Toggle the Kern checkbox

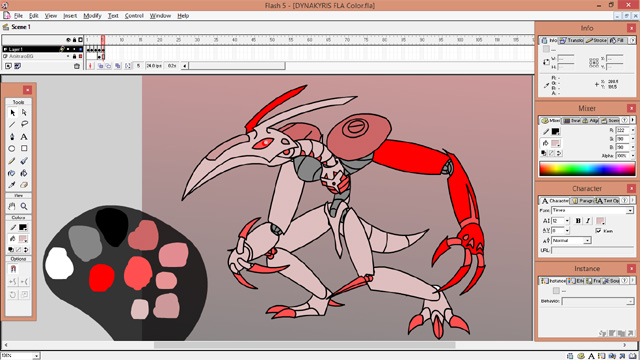pyautogui.click(x=598, y=231)
